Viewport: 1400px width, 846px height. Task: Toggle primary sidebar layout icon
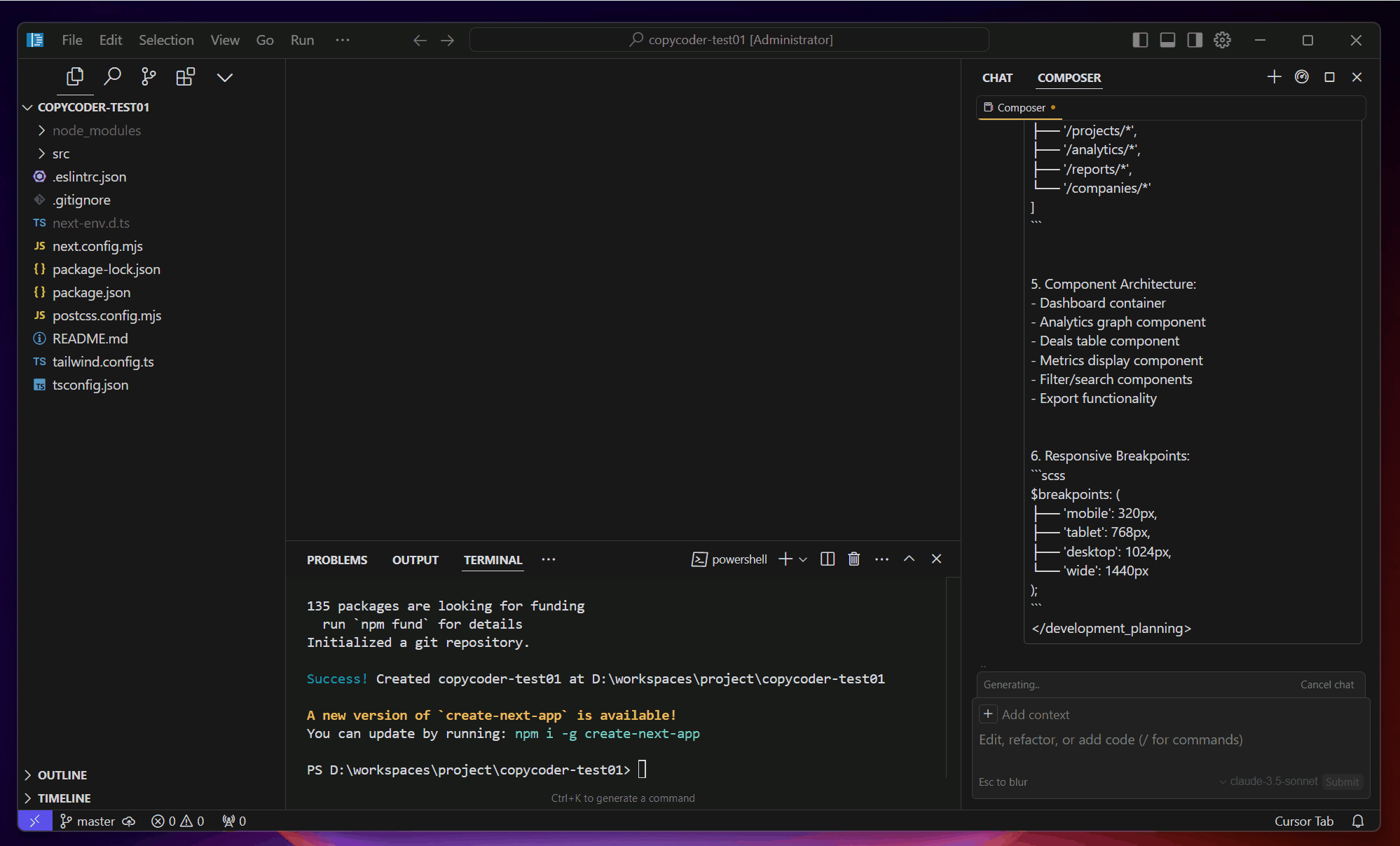(1140, 40)
